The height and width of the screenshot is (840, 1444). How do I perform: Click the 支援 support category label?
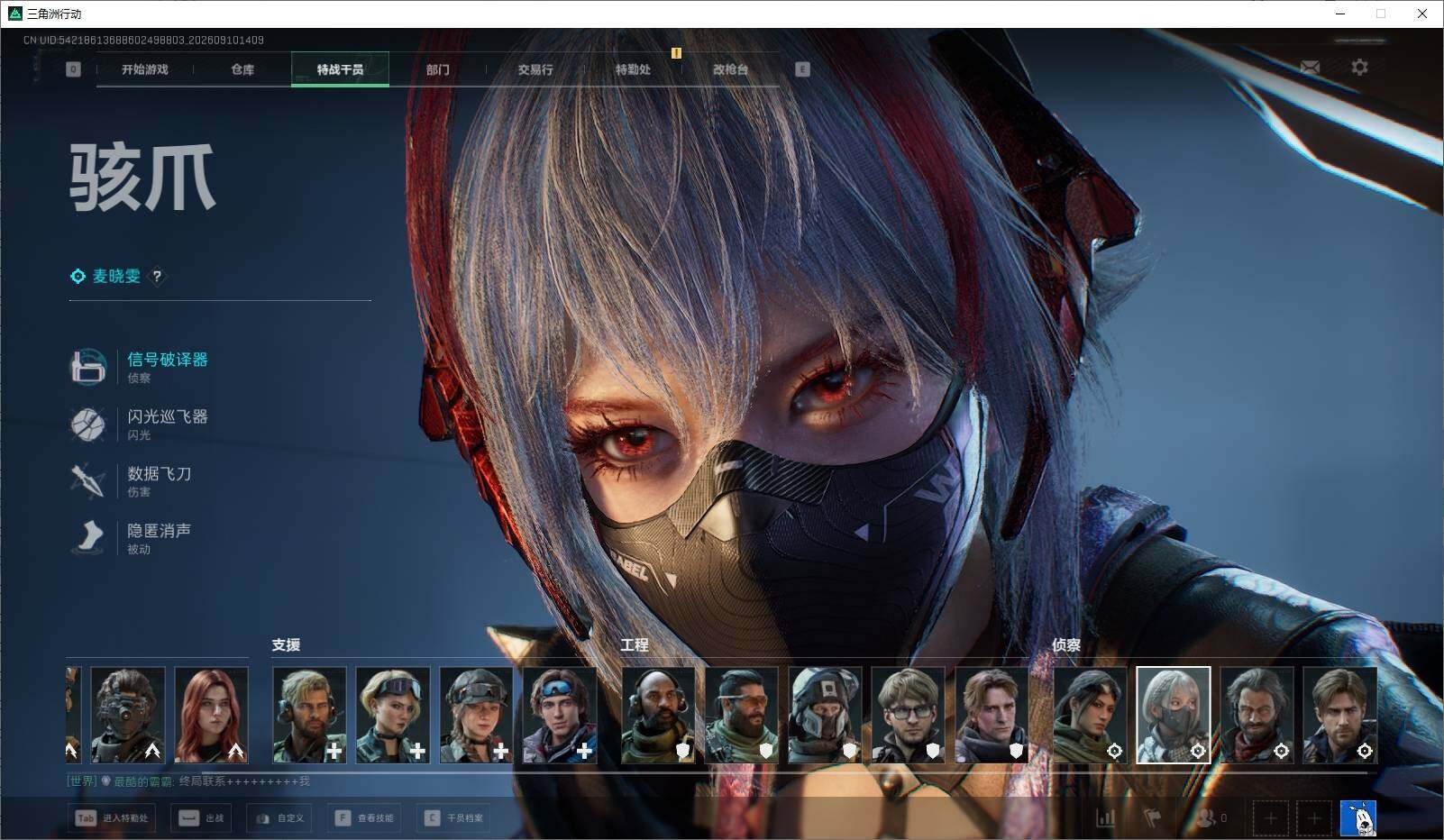pos(286,644)
